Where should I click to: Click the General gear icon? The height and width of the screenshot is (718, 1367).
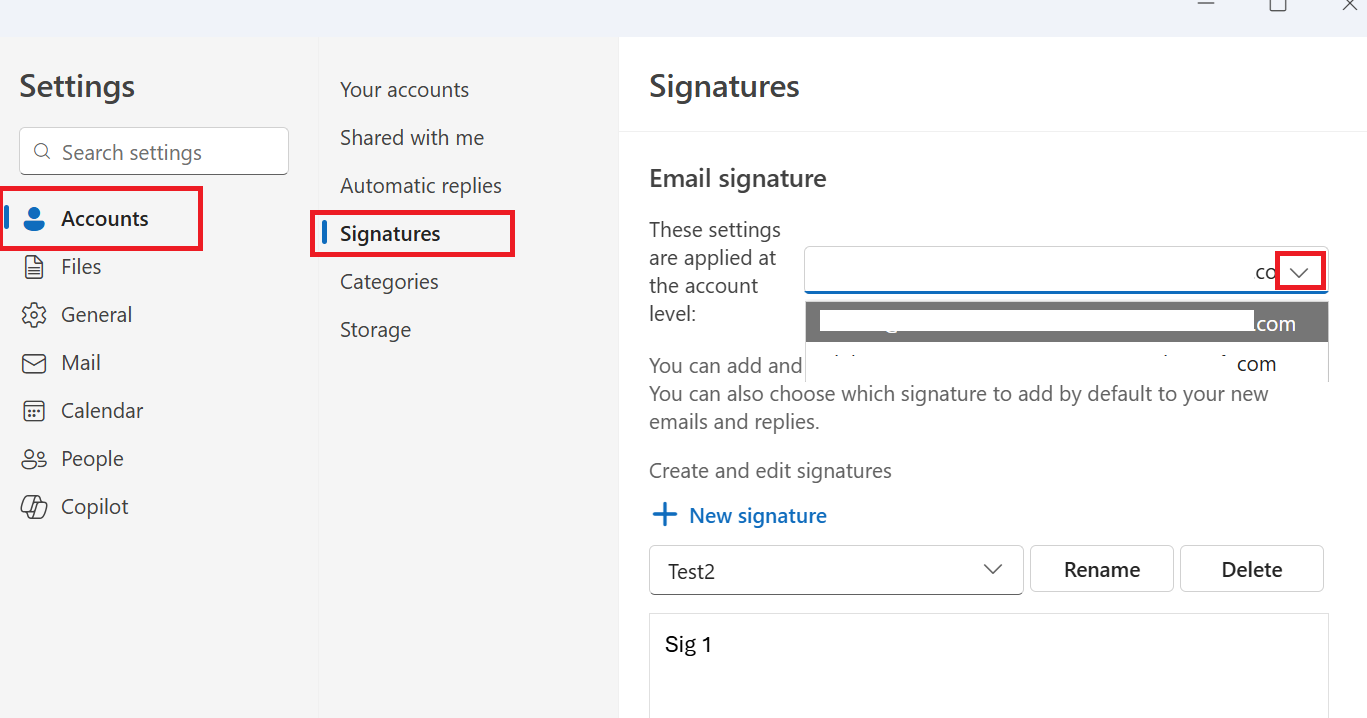coord(34,315)
